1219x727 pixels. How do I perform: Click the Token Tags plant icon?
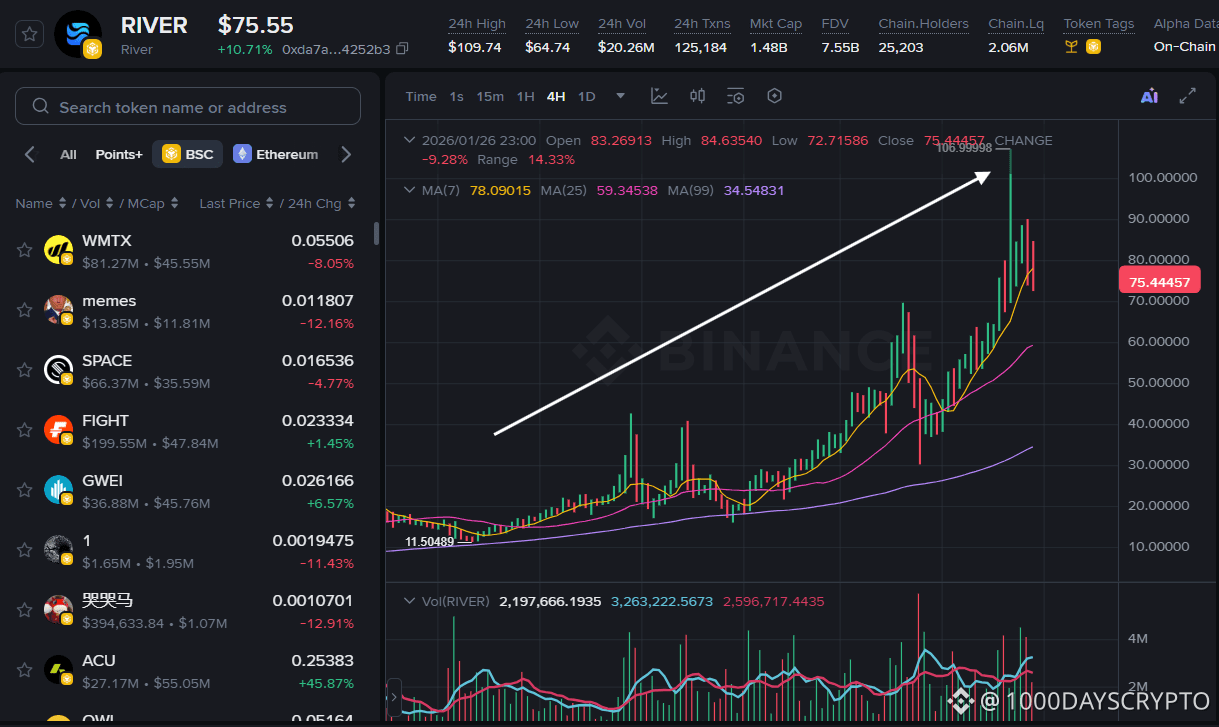[x=1072, y=46]
